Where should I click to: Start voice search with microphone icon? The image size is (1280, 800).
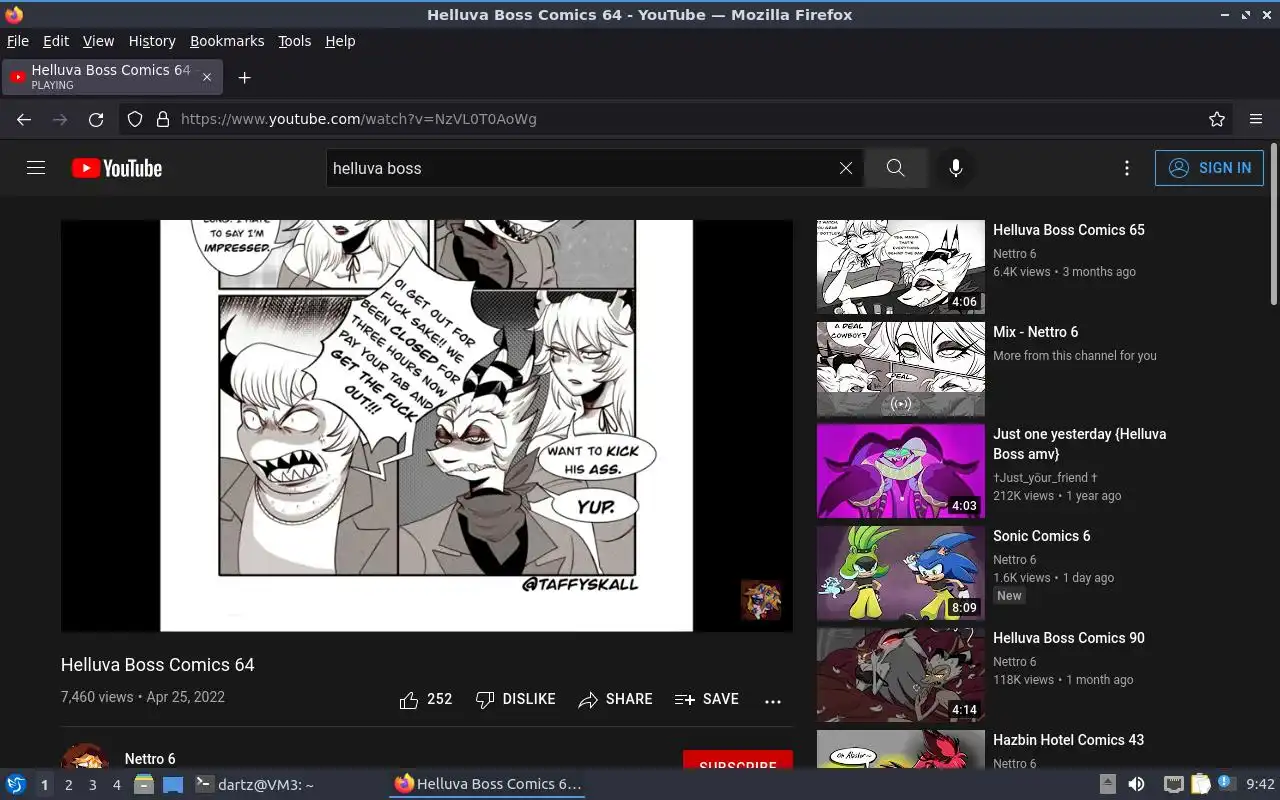(x=956, y=168)
